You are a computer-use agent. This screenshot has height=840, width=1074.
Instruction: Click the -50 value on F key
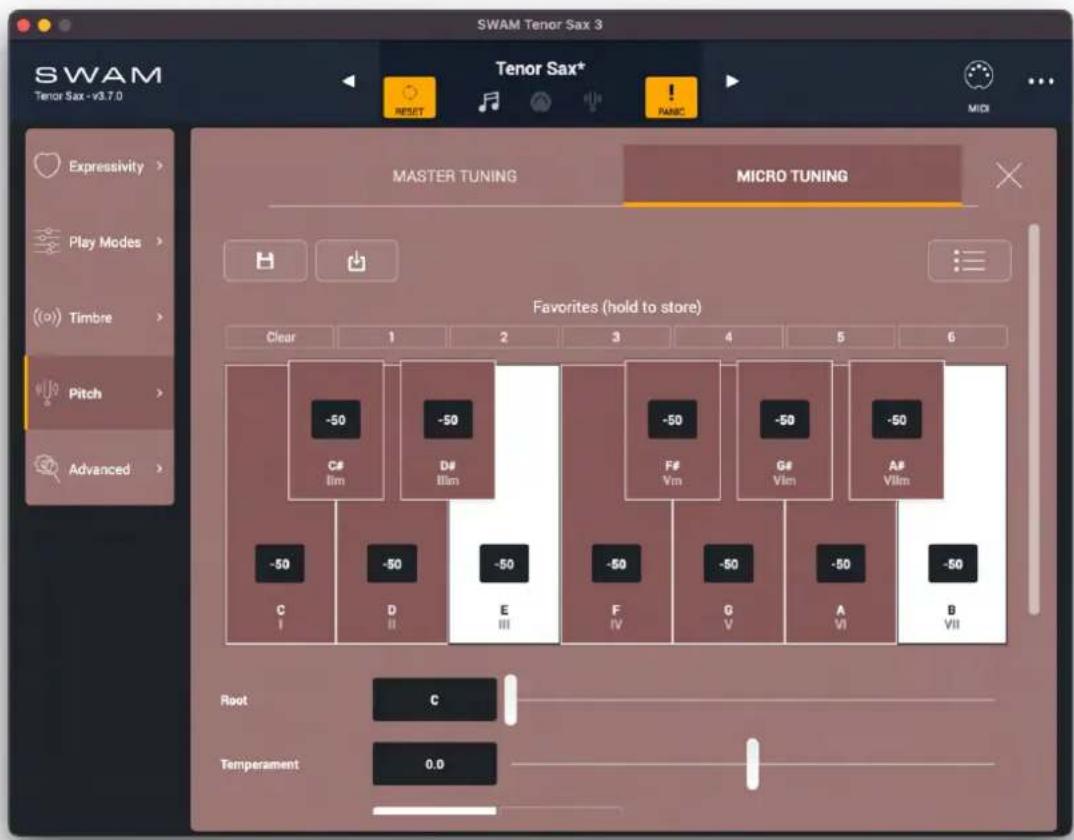(x=616, y=563)
